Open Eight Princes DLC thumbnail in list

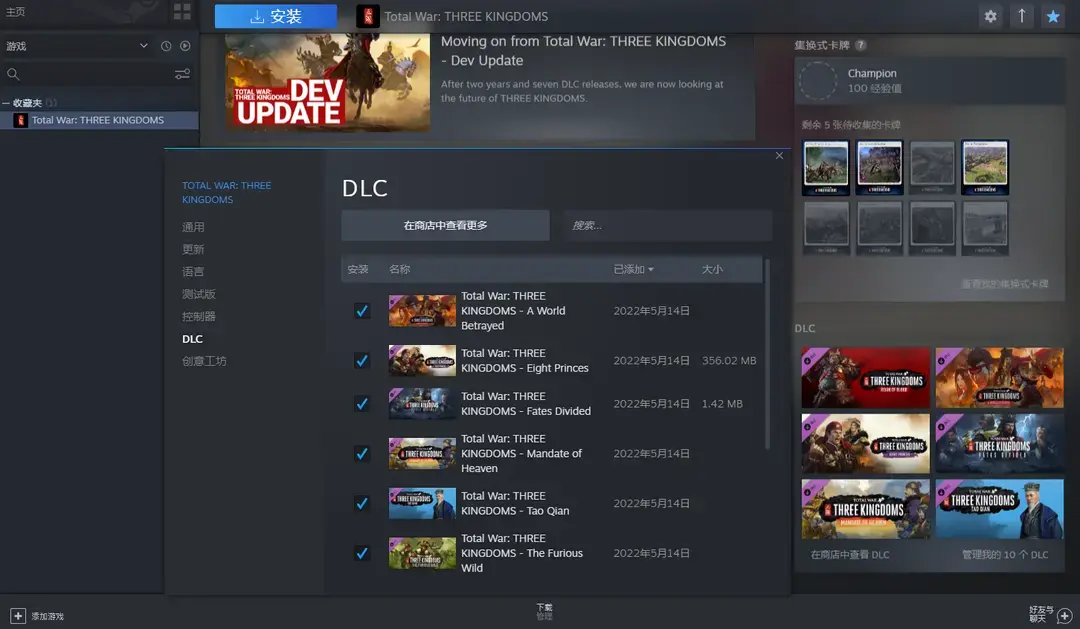(422, 361)
